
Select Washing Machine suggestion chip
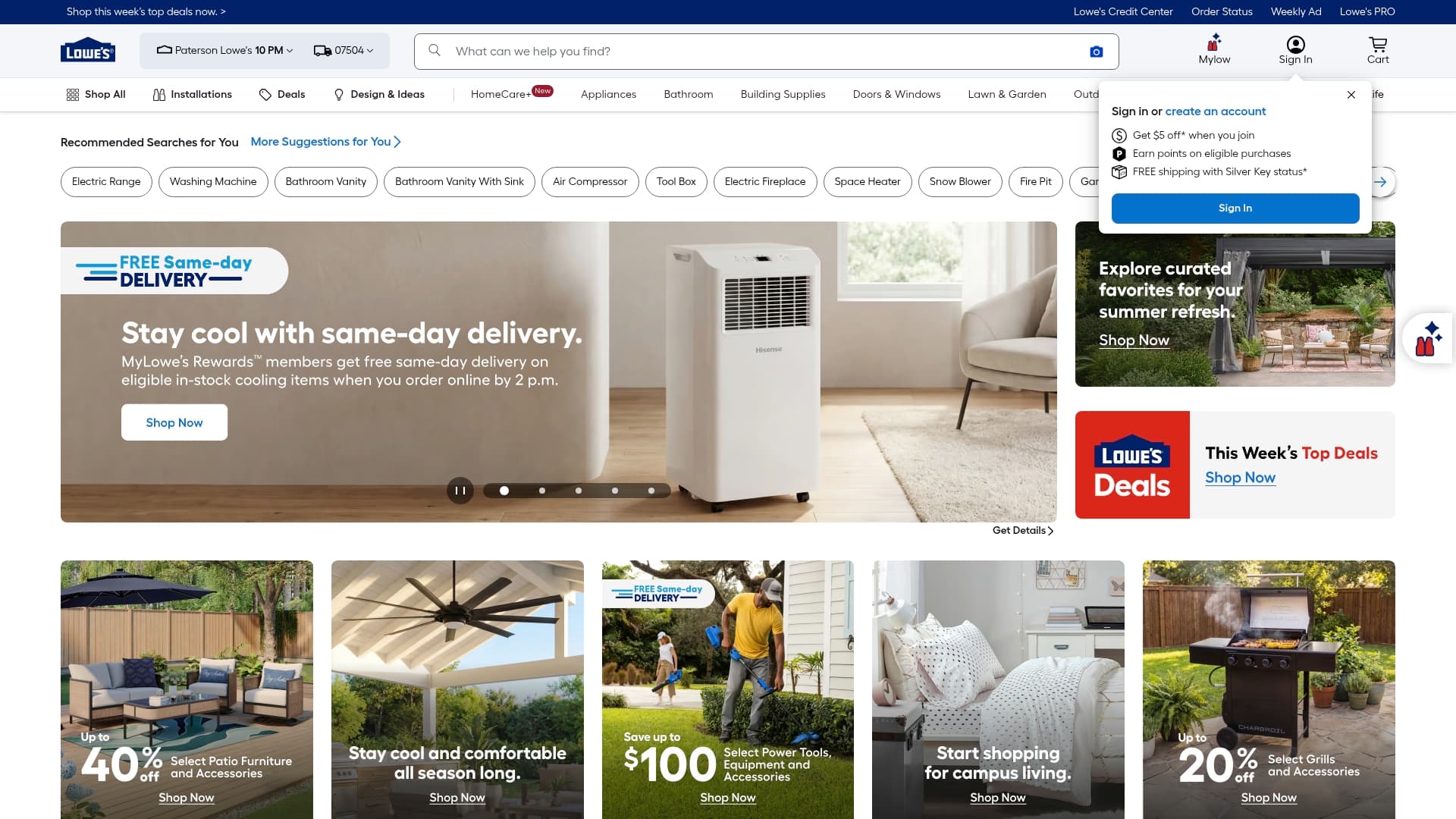tap(213, 182)
